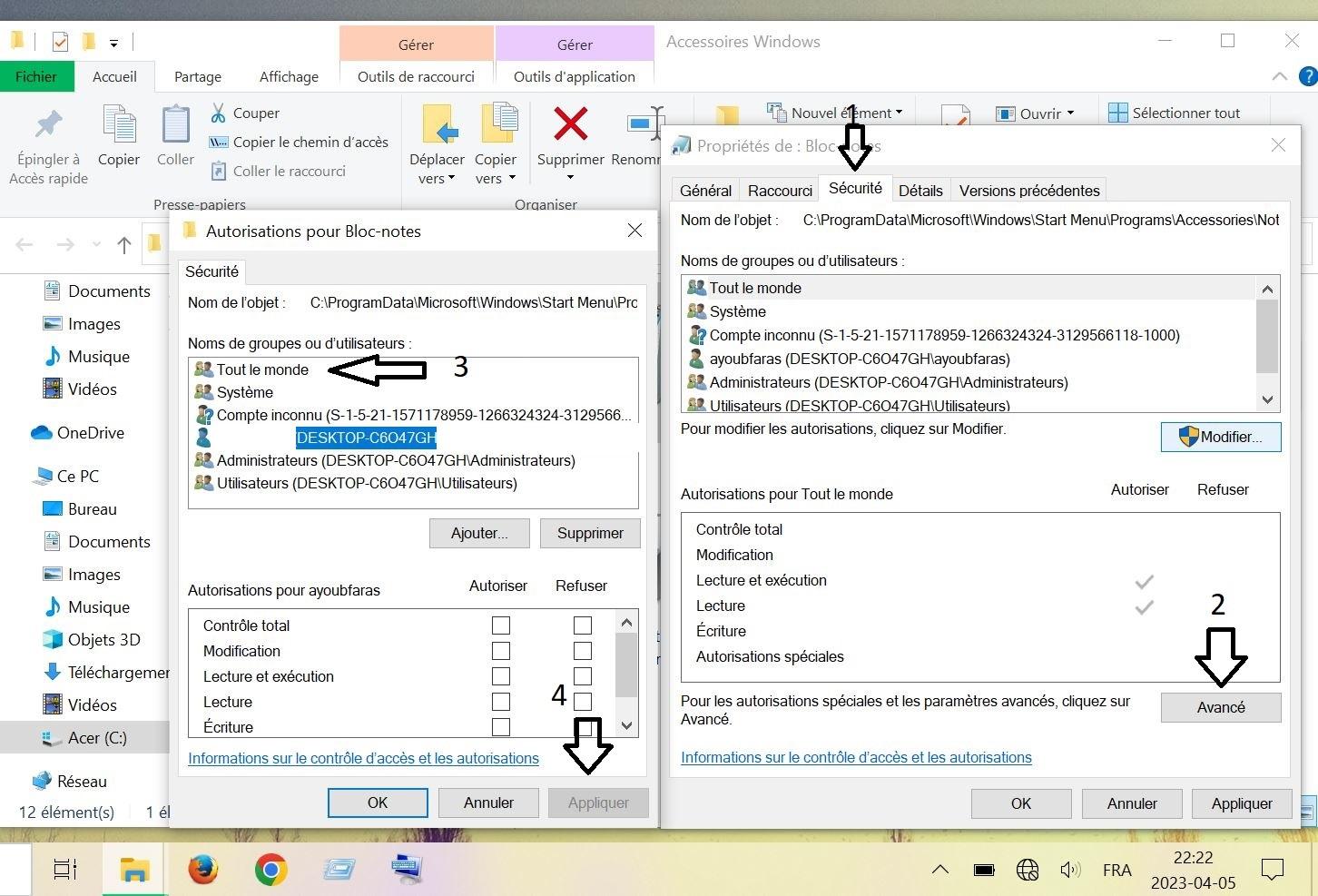Open Versions précédentes tab
Viewport: 1318px width, 896px height.
(1029, 191)
